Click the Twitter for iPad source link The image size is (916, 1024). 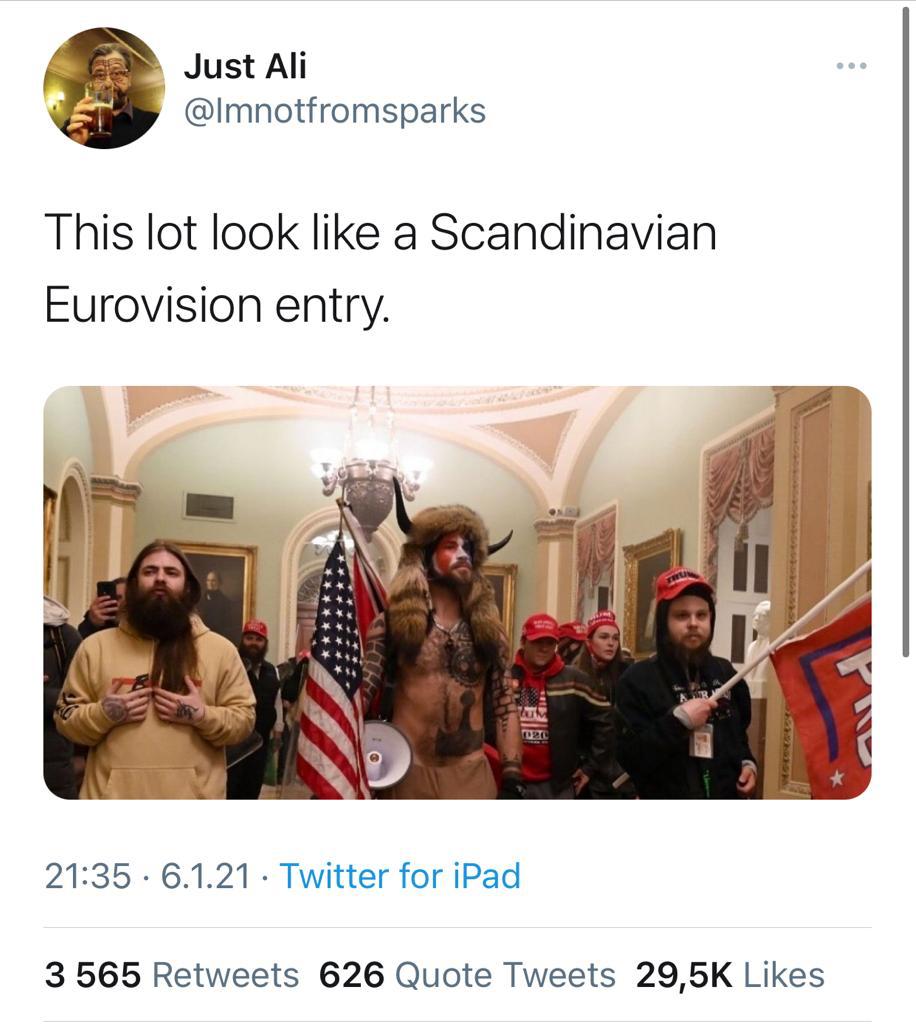click(x=400, y=876)
